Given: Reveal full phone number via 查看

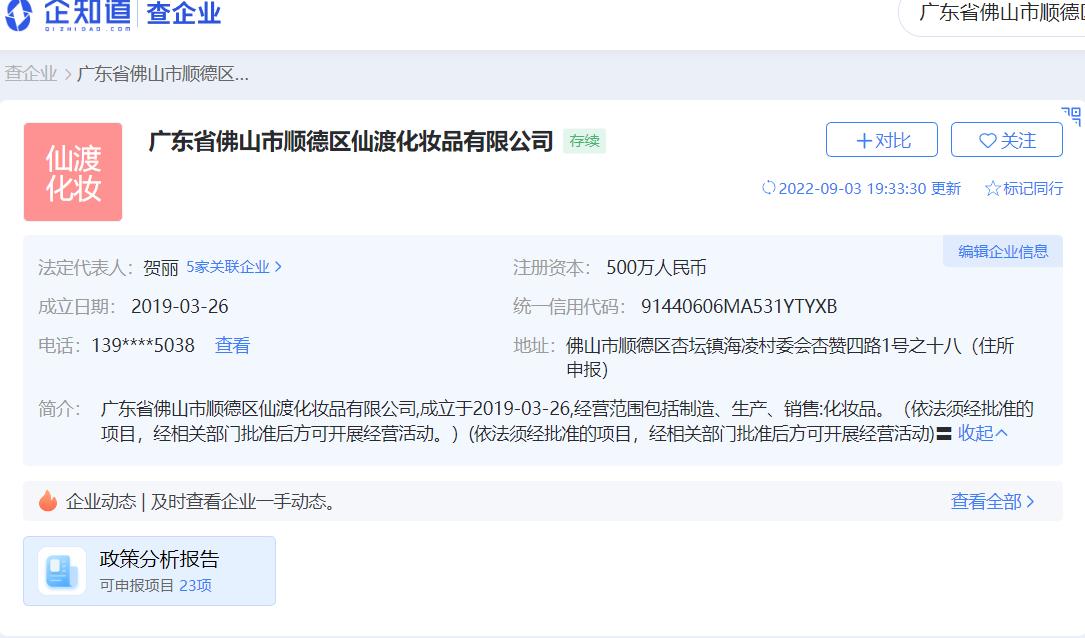Looking at the screenshot, I should tap(232, 345).
